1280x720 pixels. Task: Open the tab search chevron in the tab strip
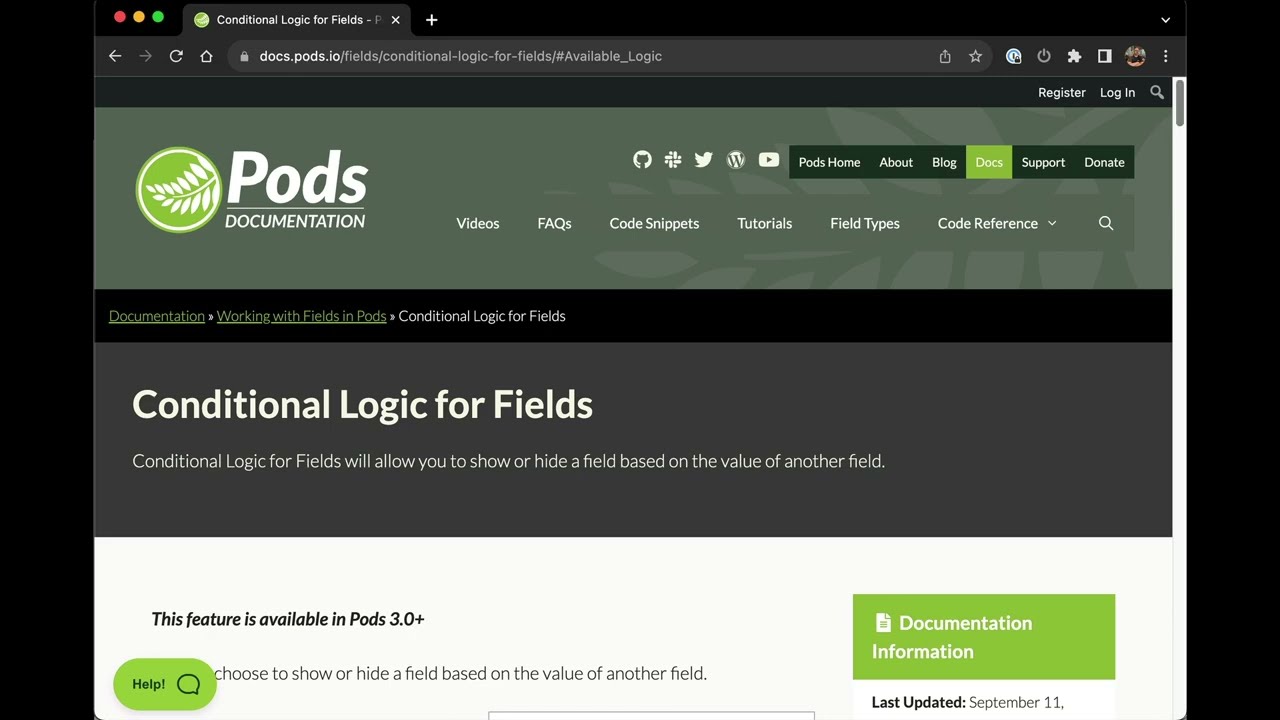pos(1165,20)
